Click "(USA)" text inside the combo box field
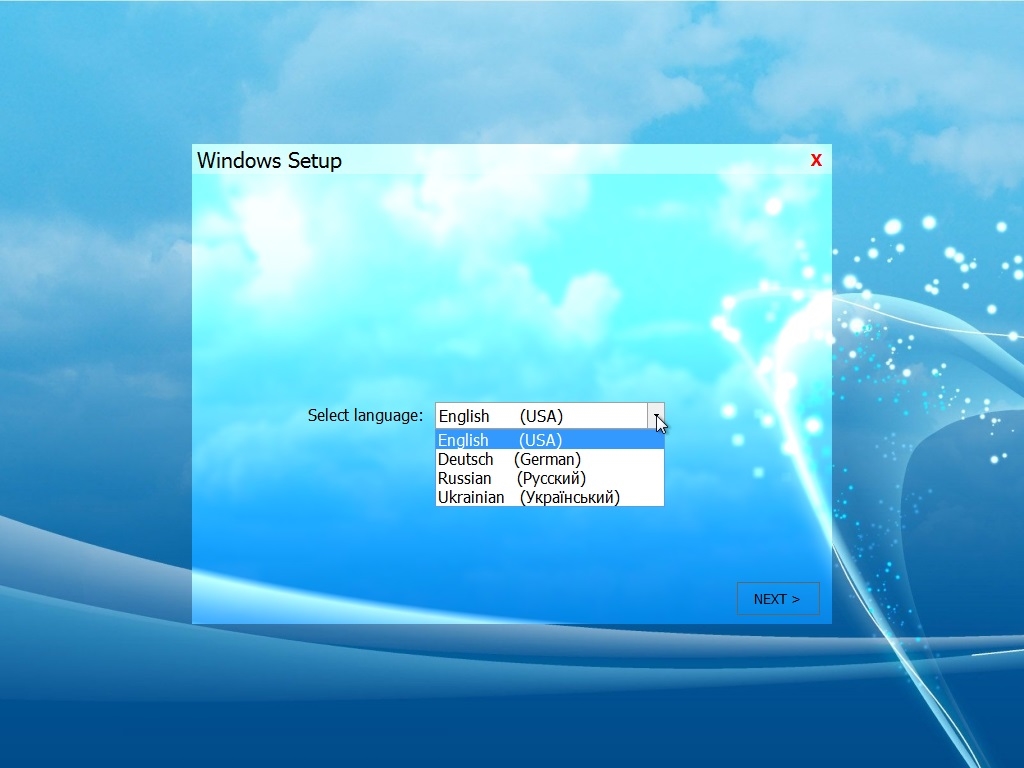Screen dimensions: 1024x768 pos(541,416)
